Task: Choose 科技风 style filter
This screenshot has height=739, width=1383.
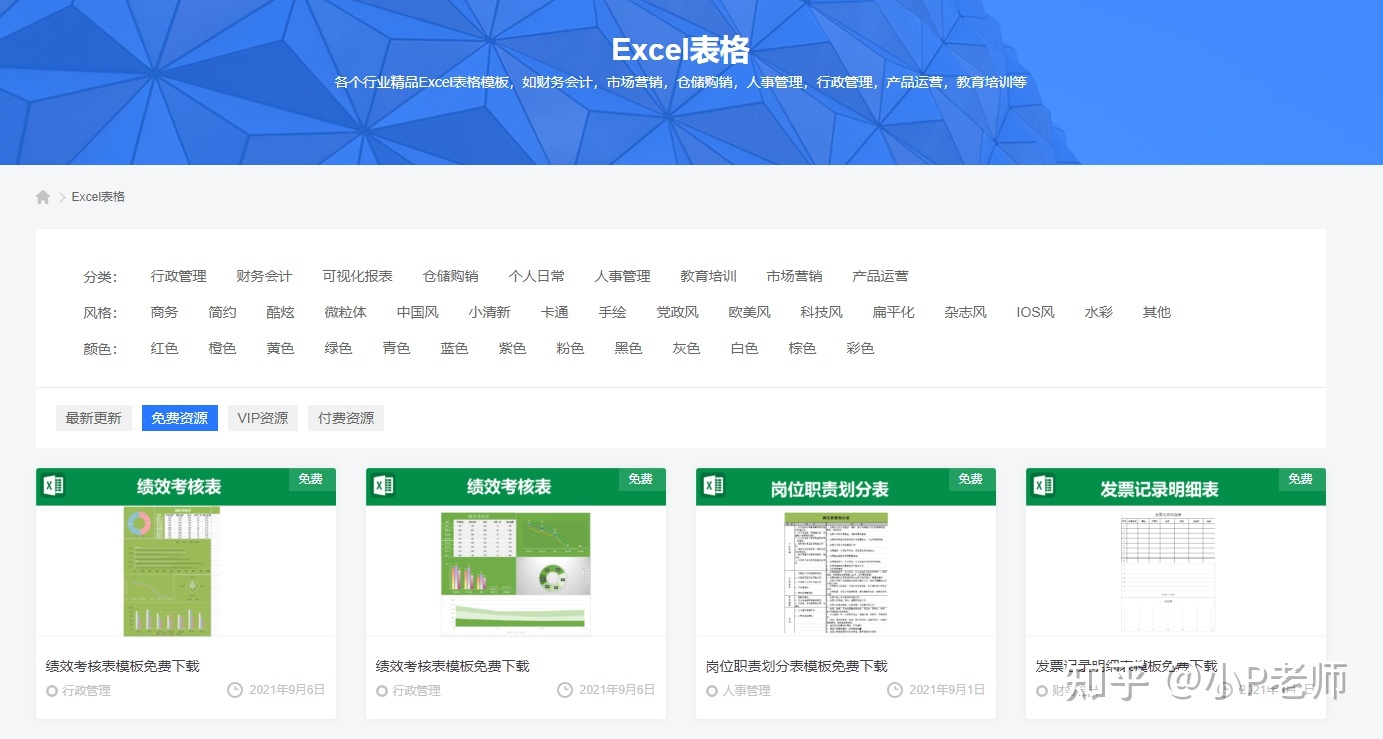Action: [822, 312]
